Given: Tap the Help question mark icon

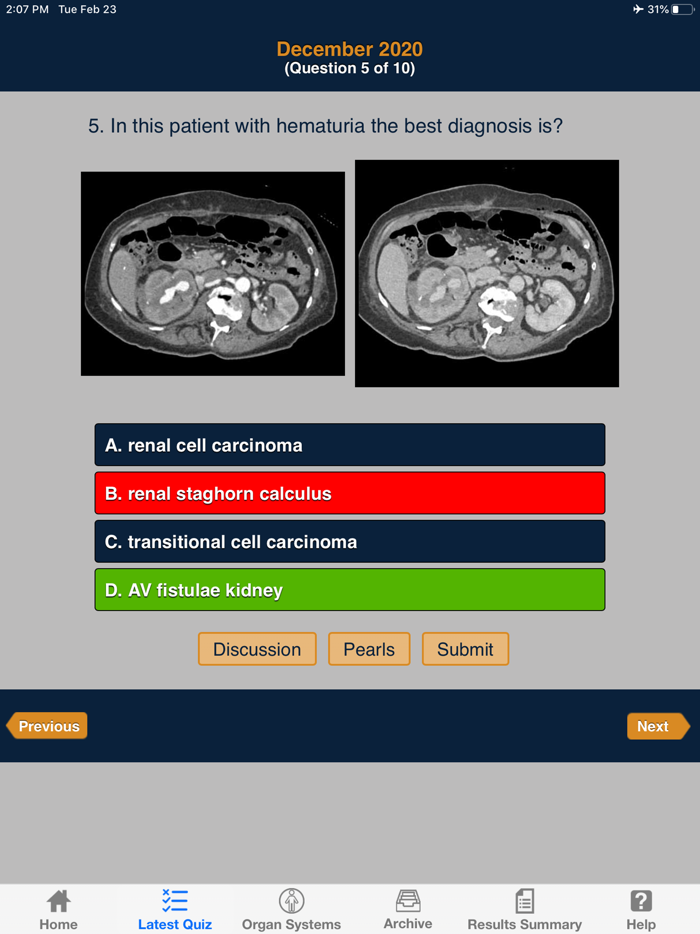Looking at the screenshot, I should (x=641, y=901).
